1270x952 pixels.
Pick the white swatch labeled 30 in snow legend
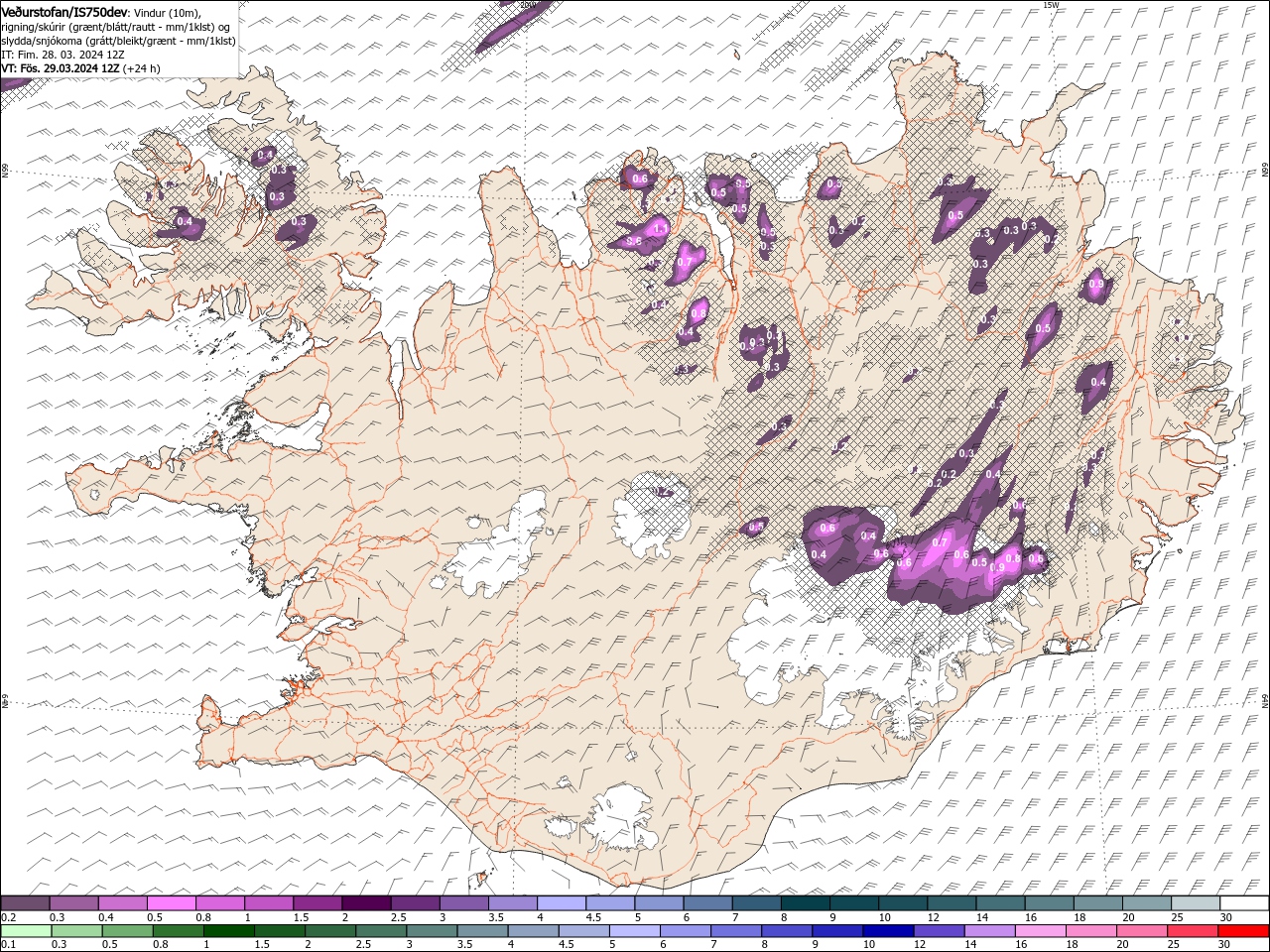(x=1244, y=903)
